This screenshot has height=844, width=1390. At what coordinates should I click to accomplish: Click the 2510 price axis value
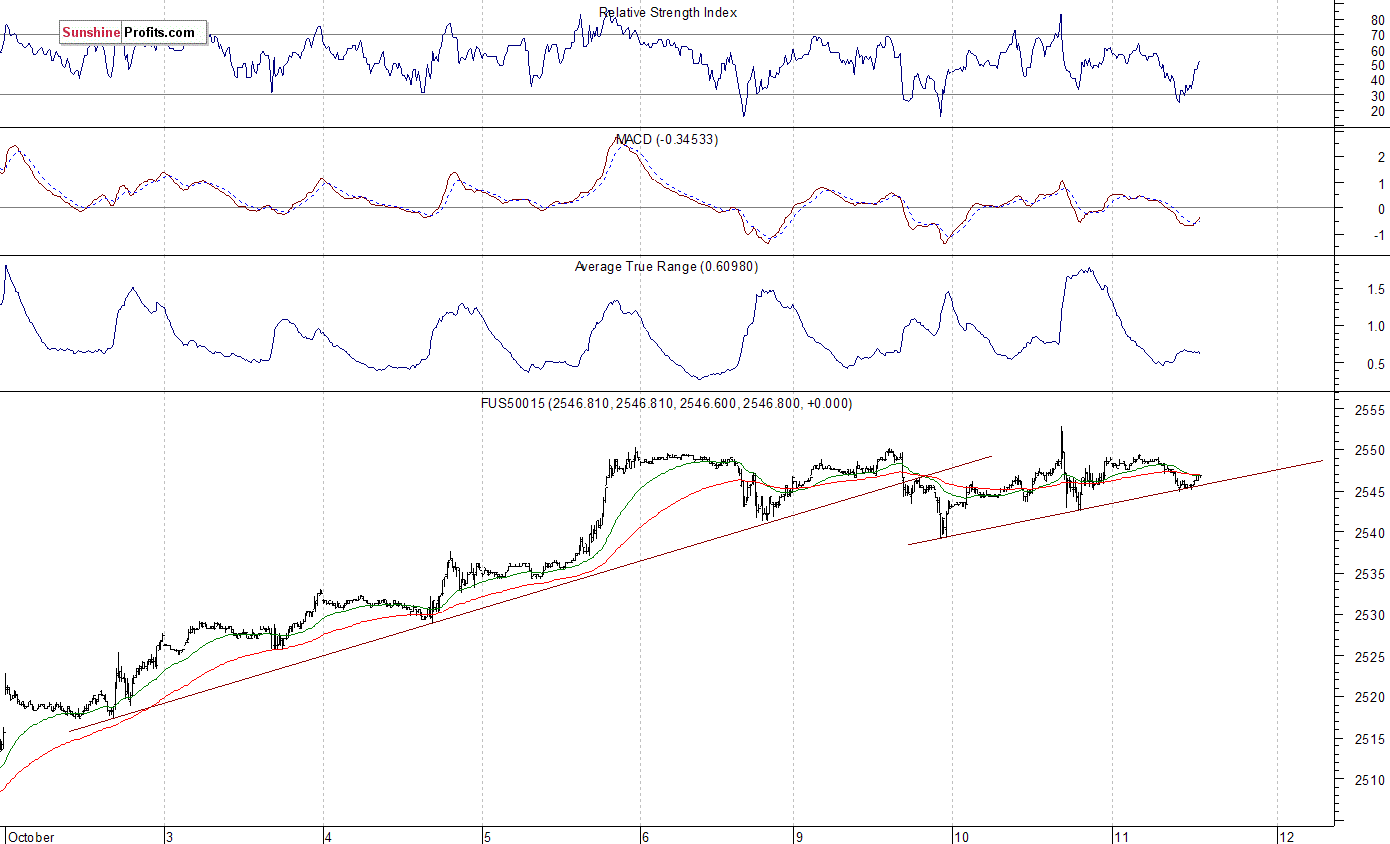pyautogui.click(x=1370, y=779)
